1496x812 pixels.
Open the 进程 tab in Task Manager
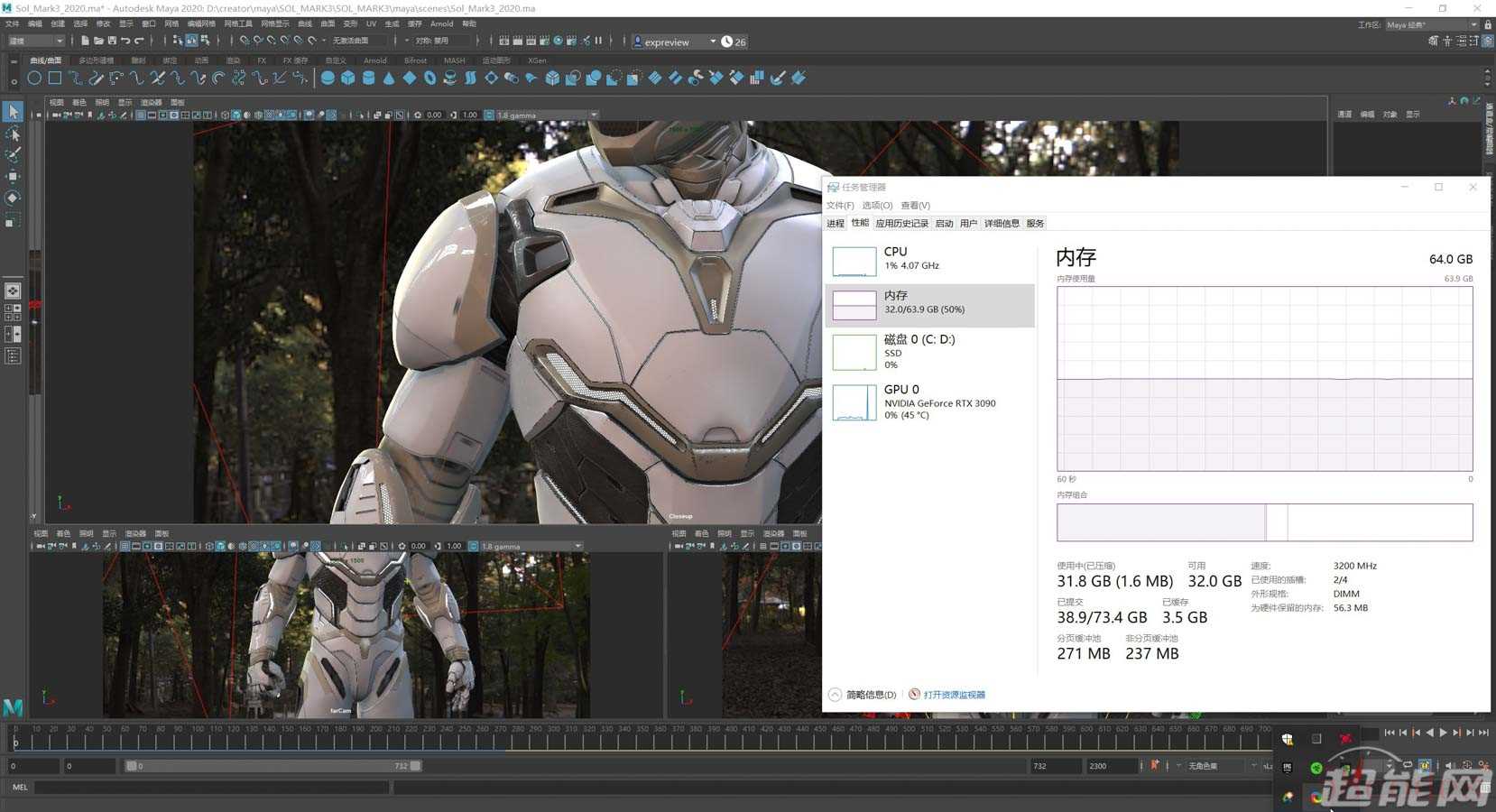(836, 224)
